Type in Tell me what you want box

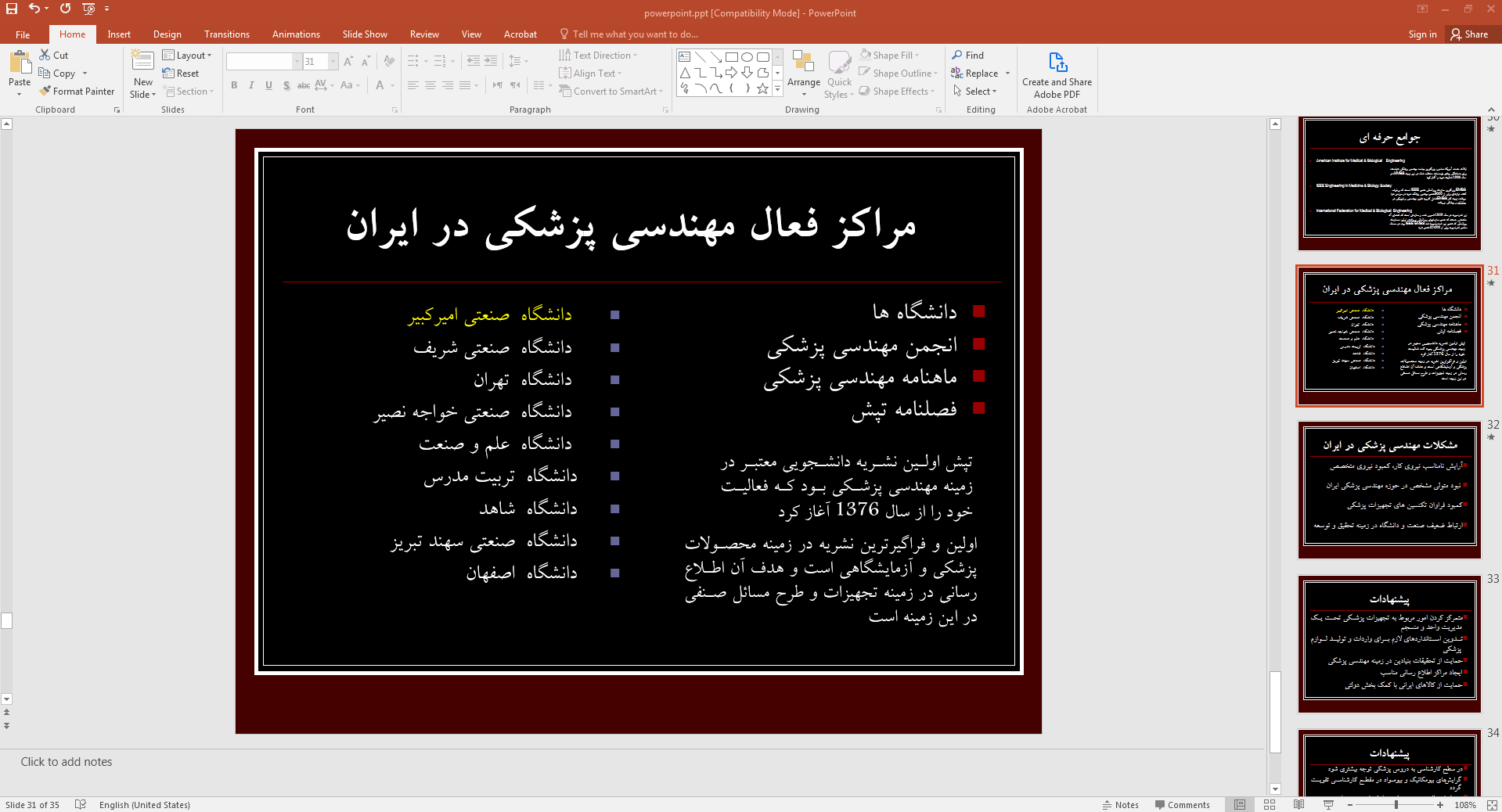pos(629,34)
